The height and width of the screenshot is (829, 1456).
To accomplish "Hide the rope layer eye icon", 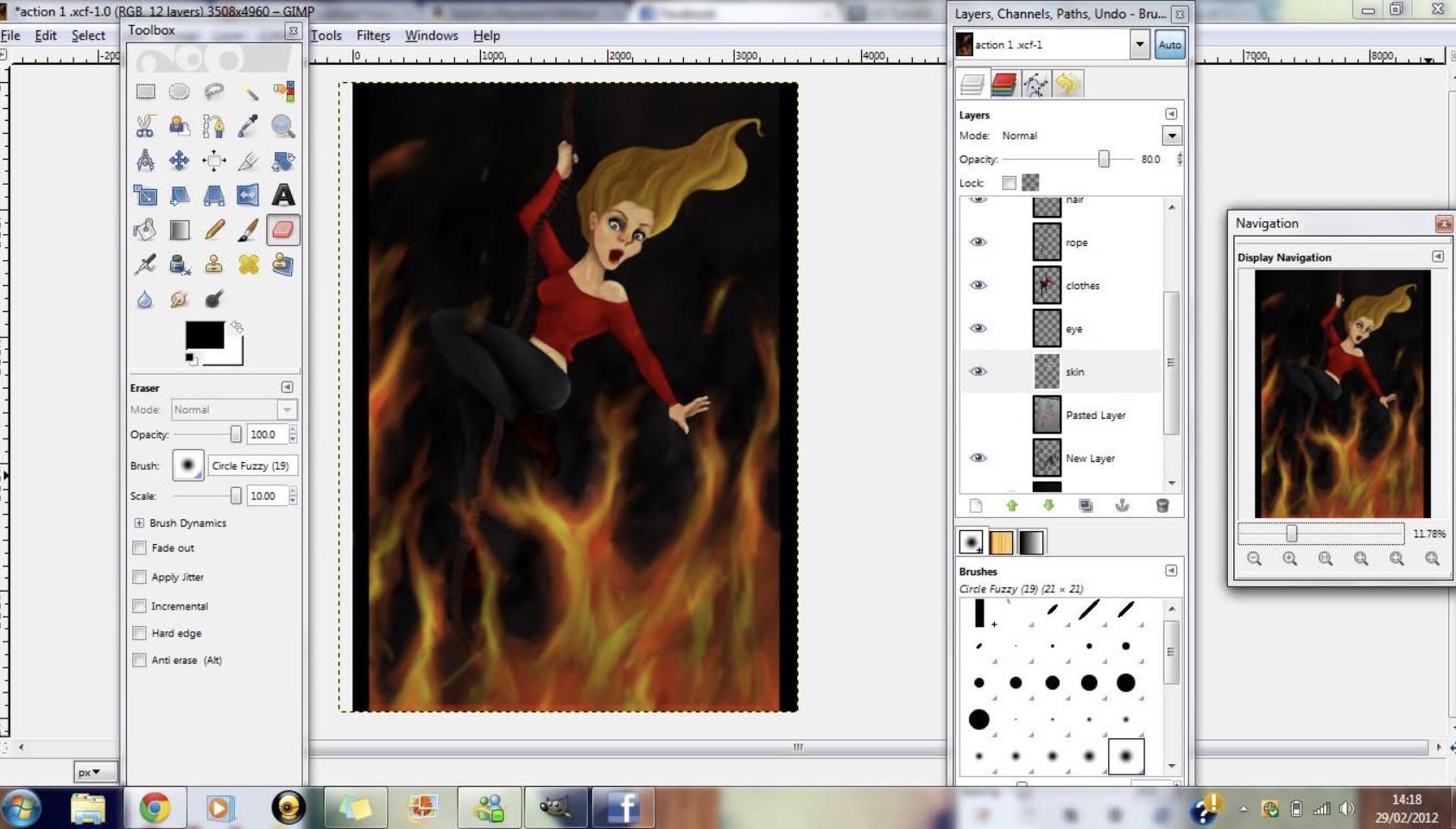I will [978, 242].
